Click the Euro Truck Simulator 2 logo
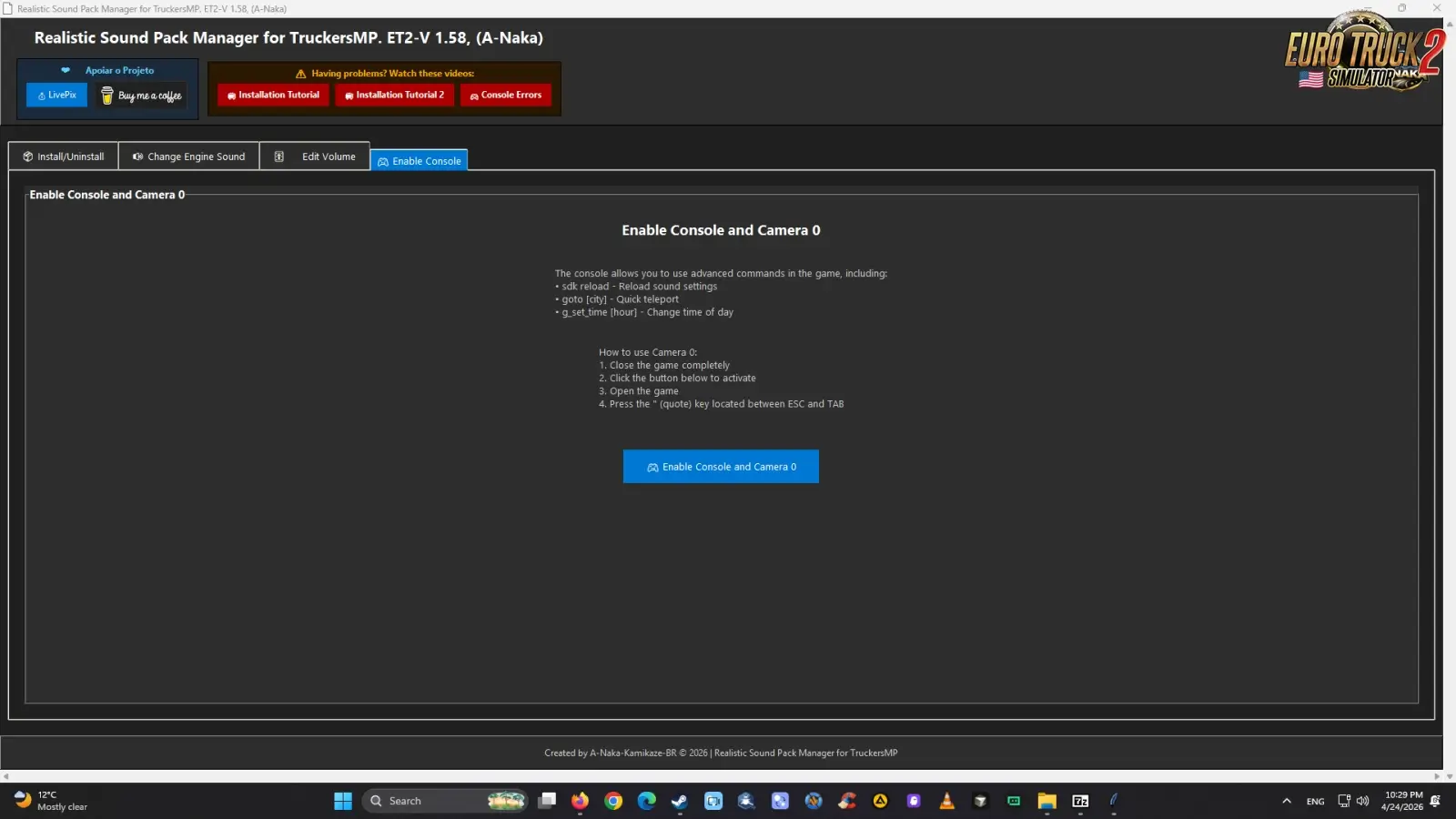 (x=1362, y=53)
